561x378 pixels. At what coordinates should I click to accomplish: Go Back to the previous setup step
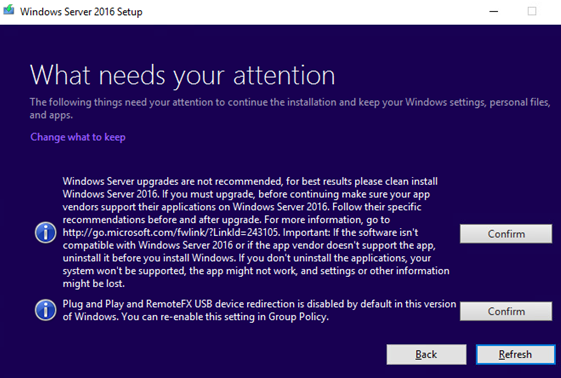(x=426, y=354)
